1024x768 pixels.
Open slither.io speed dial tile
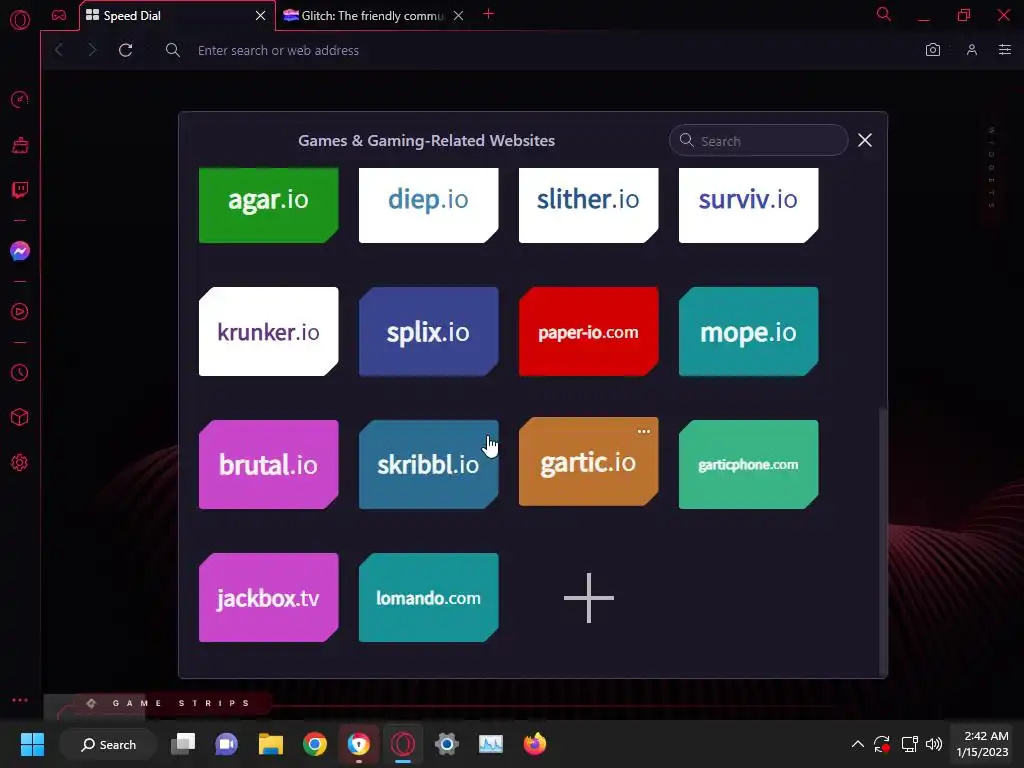(x=588, y=205)
